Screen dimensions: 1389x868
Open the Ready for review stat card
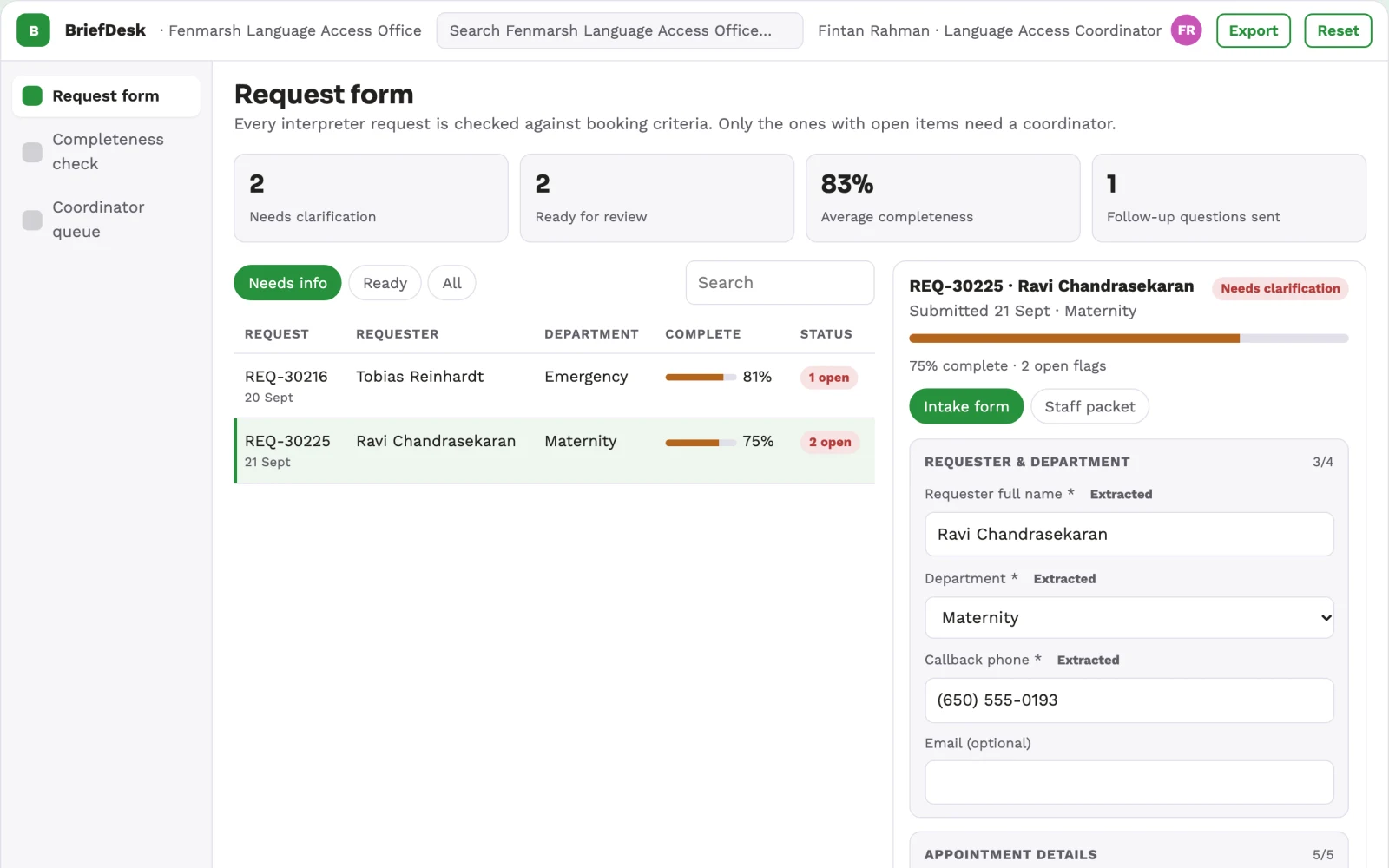click(x=657, y=198)
